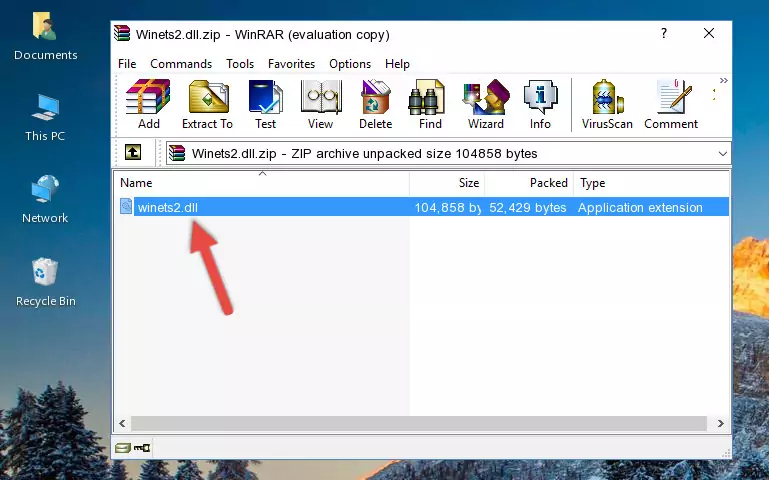769x480 pixels.
Task: Go up one folder level
Action: (133, 152)
